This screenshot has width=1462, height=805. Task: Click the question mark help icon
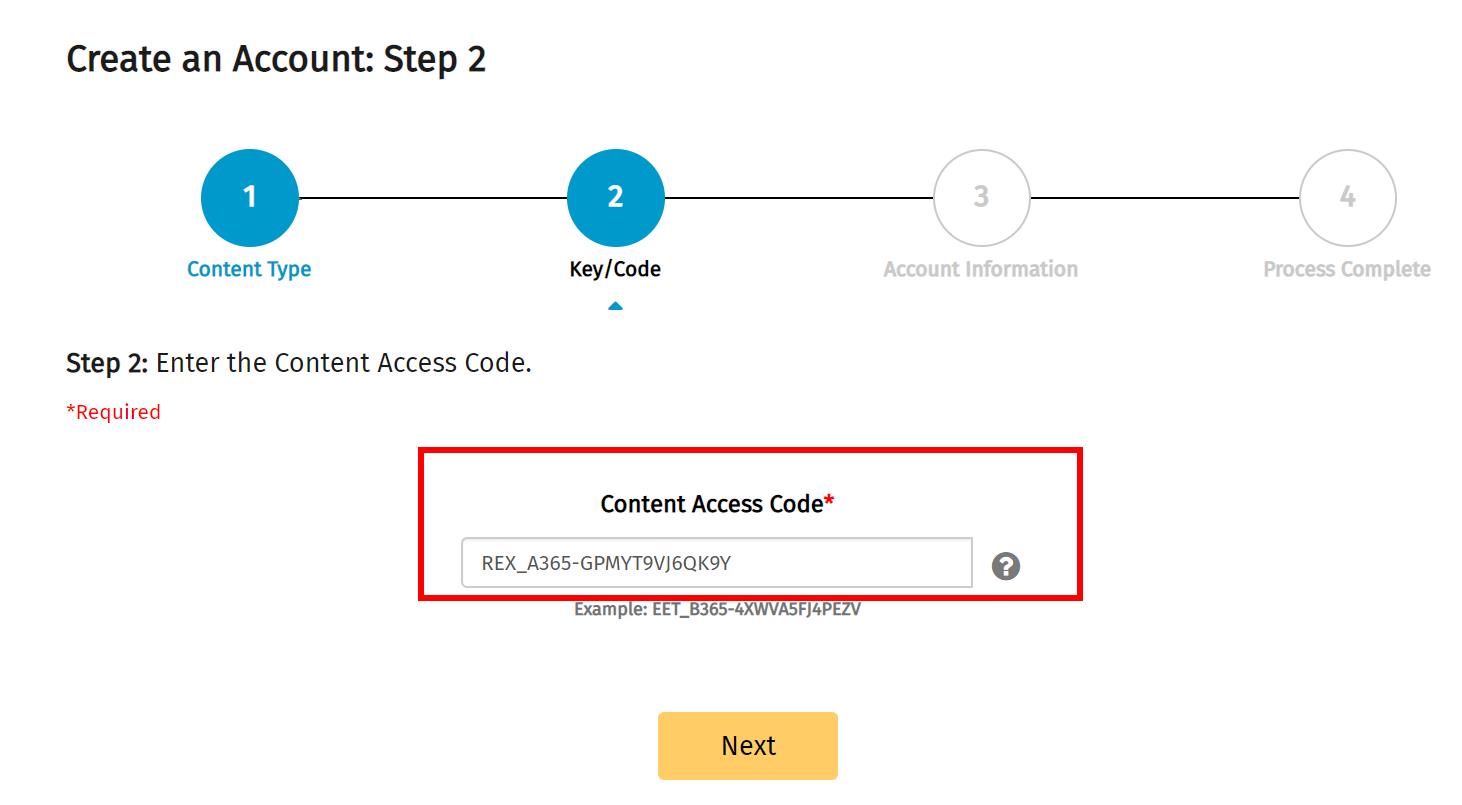(x=1005, y=566)
